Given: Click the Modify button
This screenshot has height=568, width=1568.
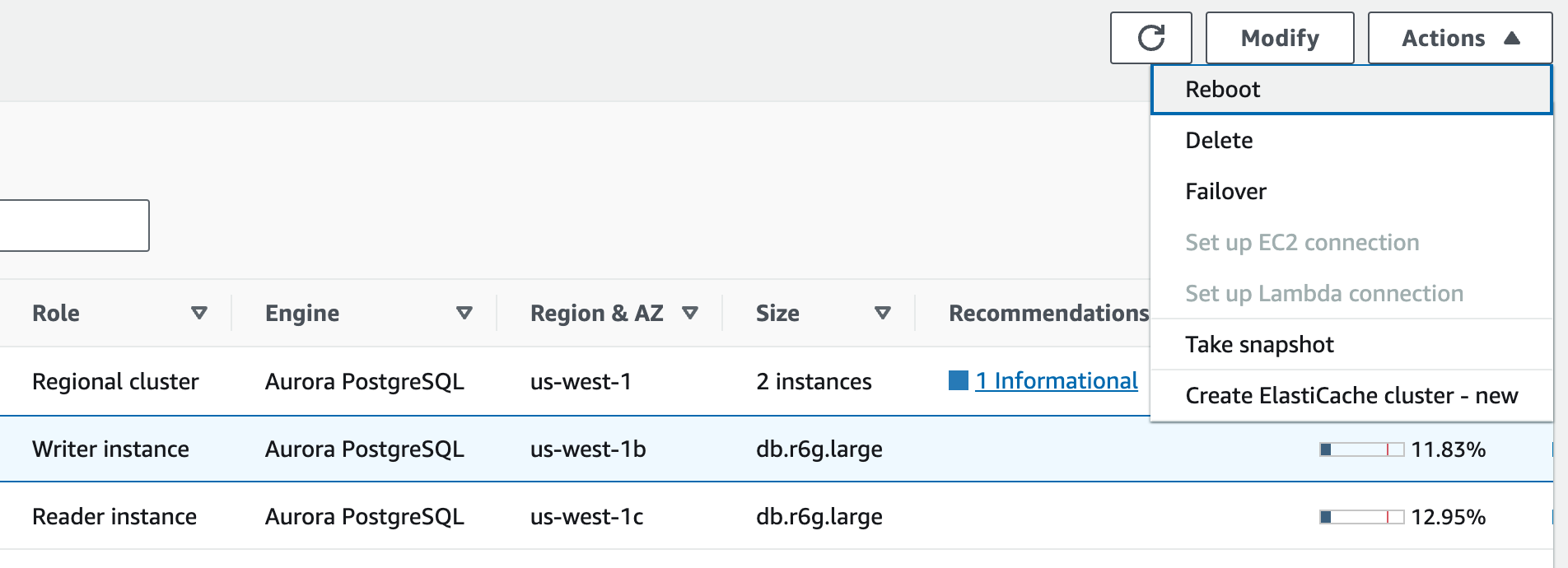Looking at the screenshot, I should (1279, 38).
